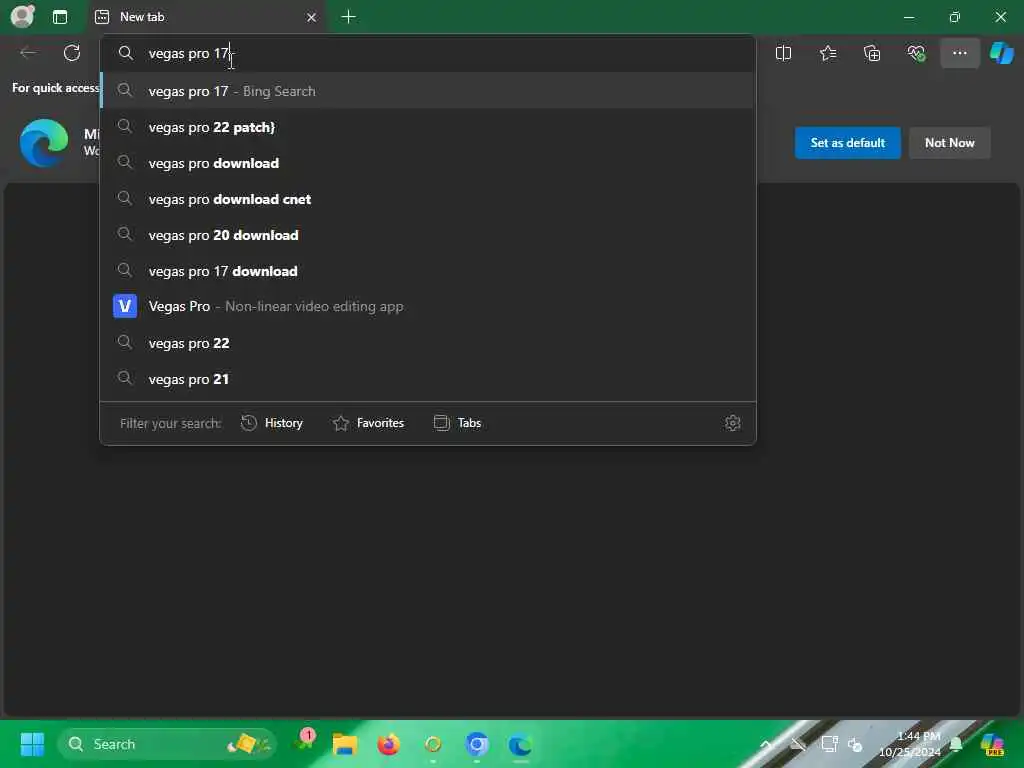This screenshot has height=768, width=1024.
Task: Open the split screen icon
Action: 783,53
